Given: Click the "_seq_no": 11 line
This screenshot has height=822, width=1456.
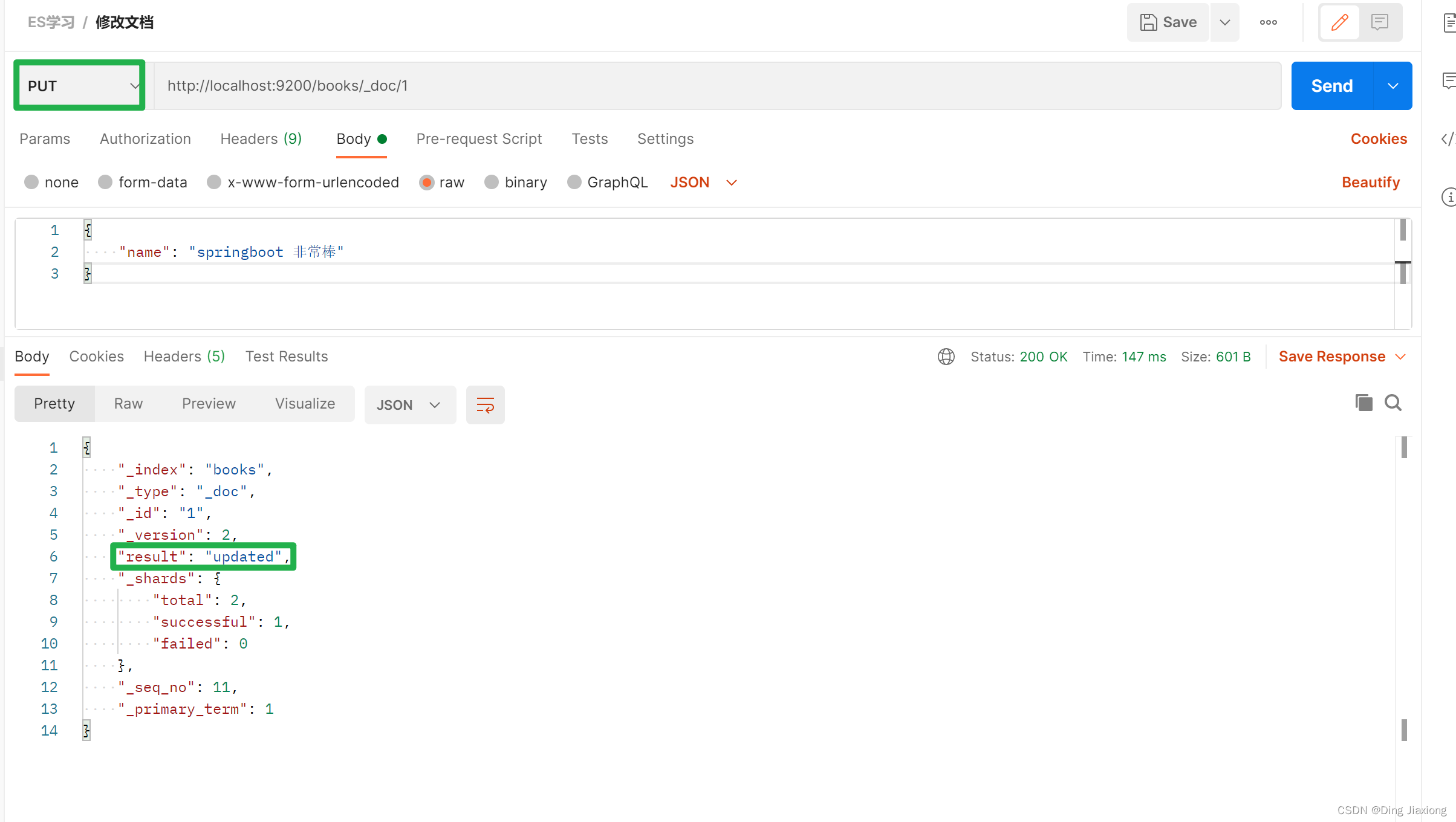Looking at the screenshot, I should pyautogui.click(x=178, y=687).
